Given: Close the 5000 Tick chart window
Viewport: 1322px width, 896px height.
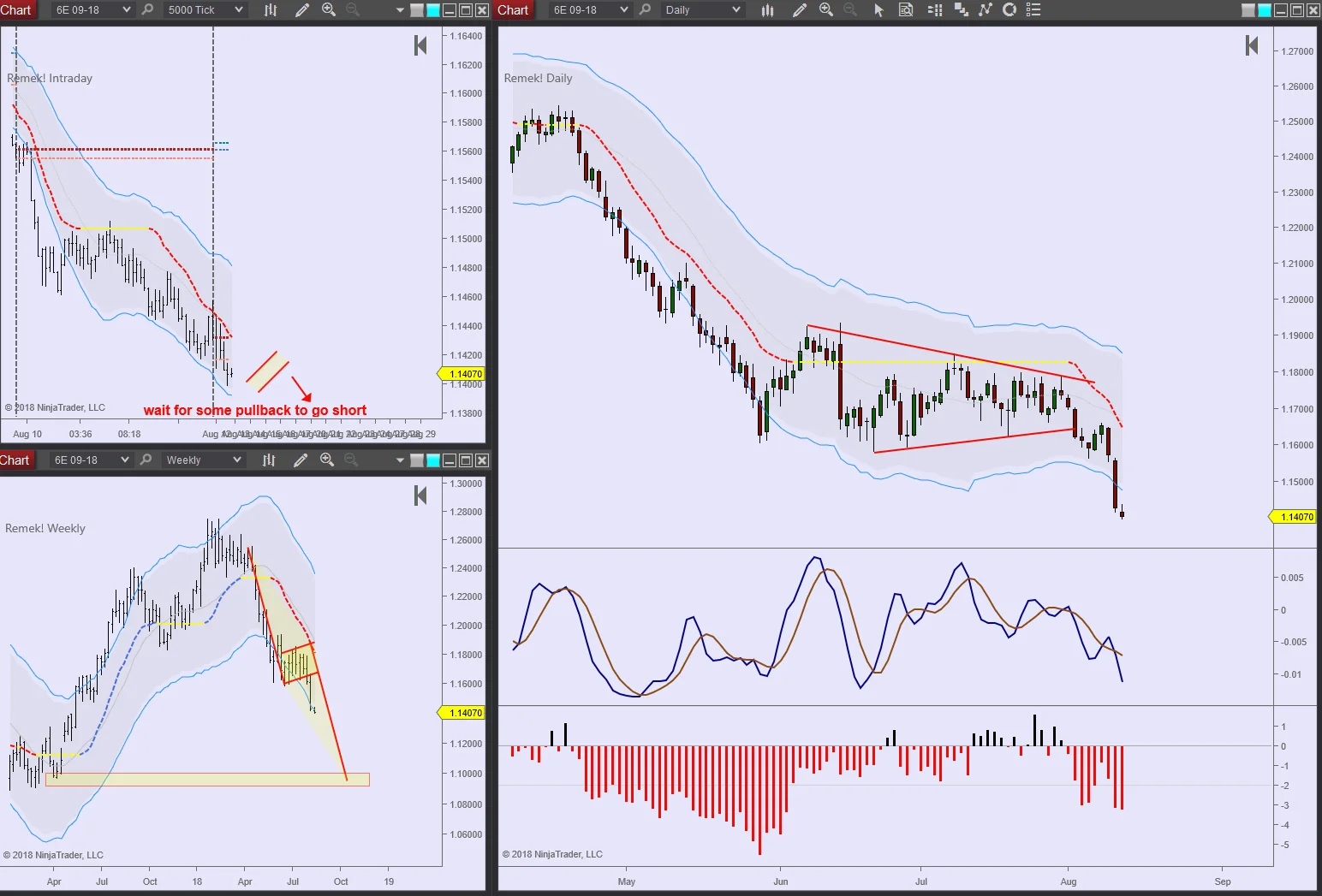Looking at the screenshot, I should pyautogui.click(x=482, y=10).
